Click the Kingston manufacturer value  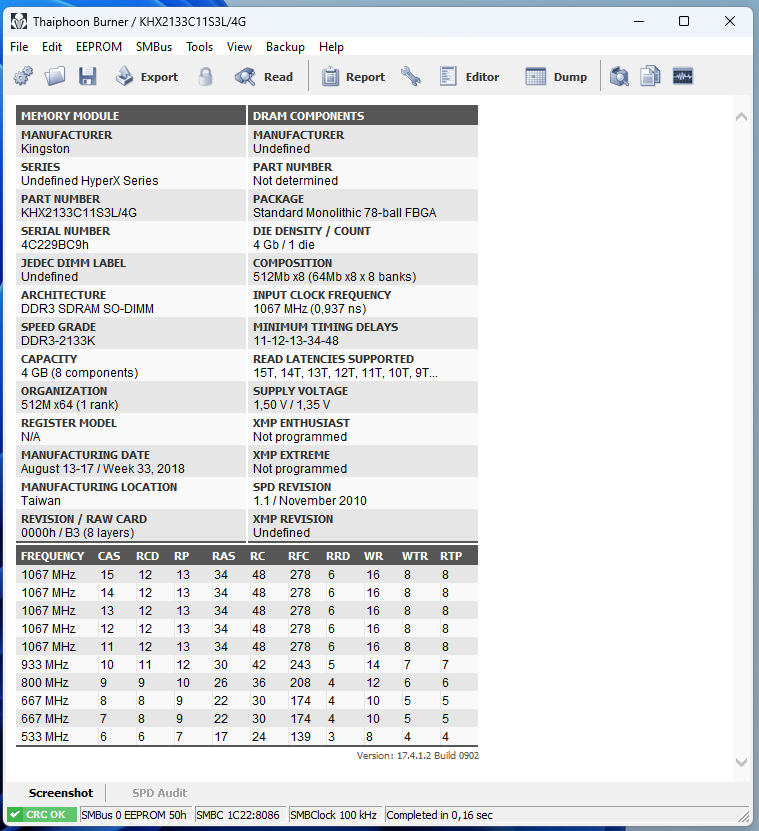pyautogui.click(x=45, y=149)
